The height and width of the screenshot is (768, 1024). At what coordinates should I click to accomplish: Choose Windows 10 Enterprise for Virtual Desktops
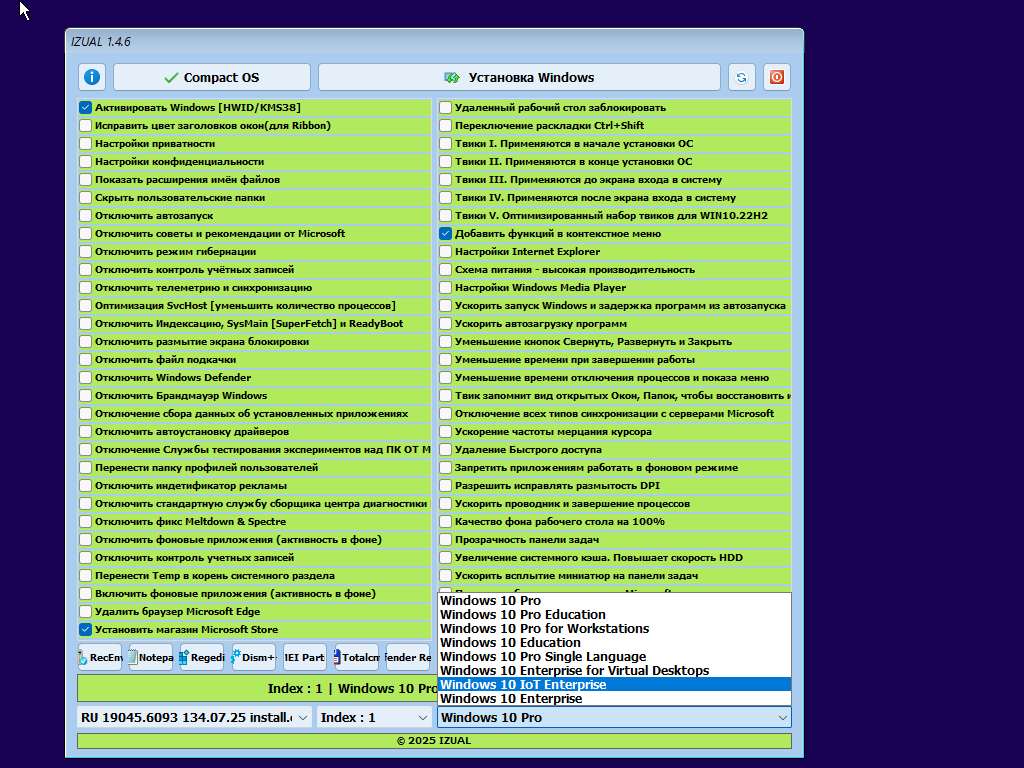tap(614, 671)
